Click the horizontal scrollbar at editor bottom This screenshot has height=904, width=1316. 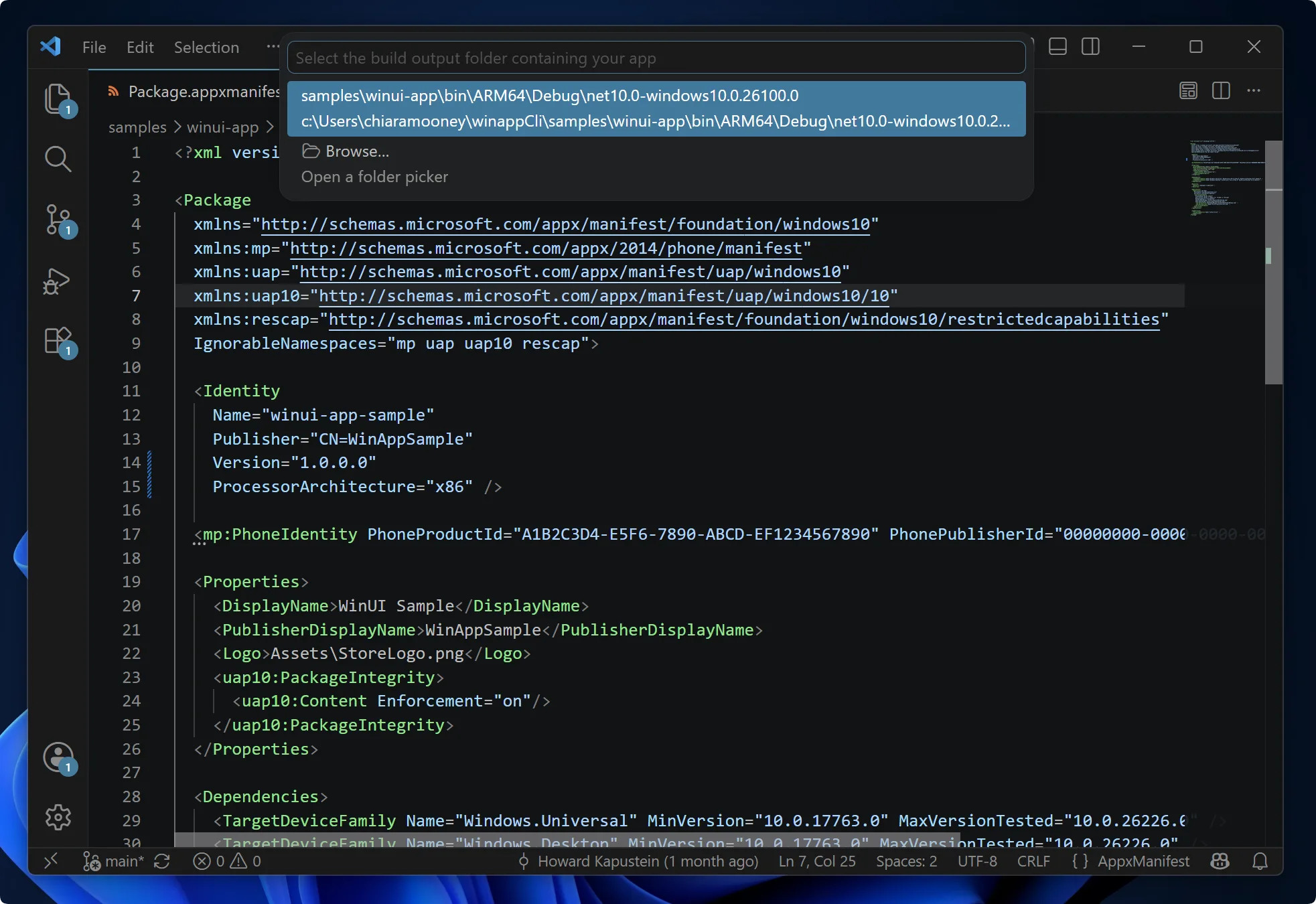pyautogui.click(x=567, y=840)
